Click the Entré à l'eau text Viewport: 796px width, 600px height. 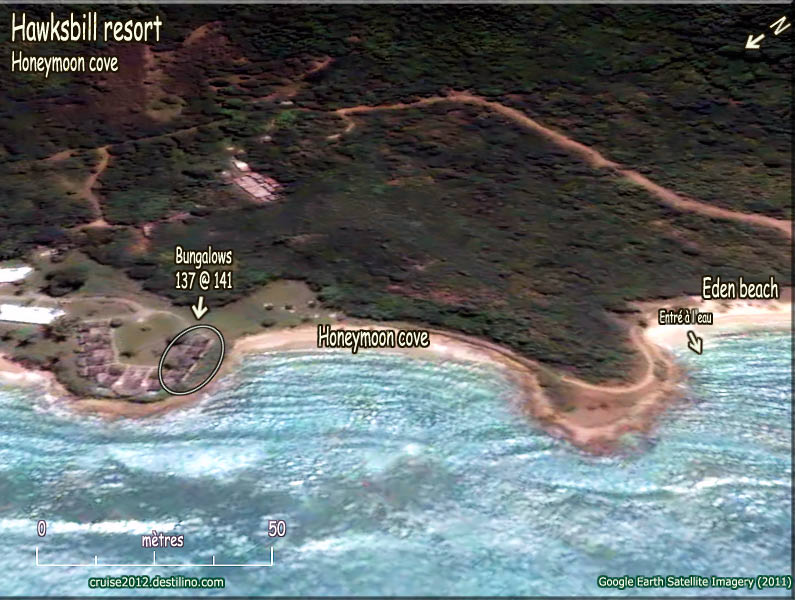tap(685, 318)
